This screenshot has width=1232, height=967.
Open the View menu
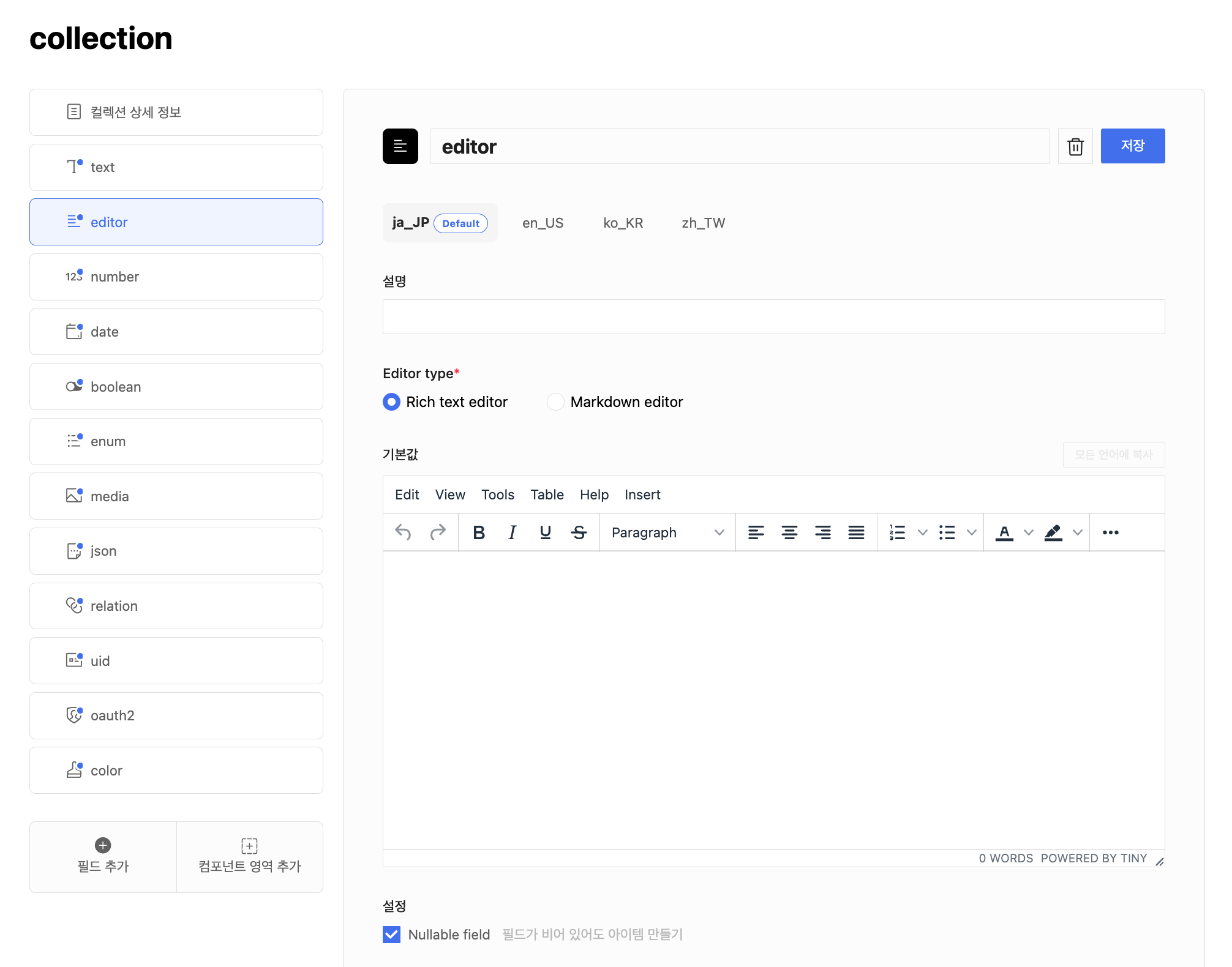[x=450, y=495]
